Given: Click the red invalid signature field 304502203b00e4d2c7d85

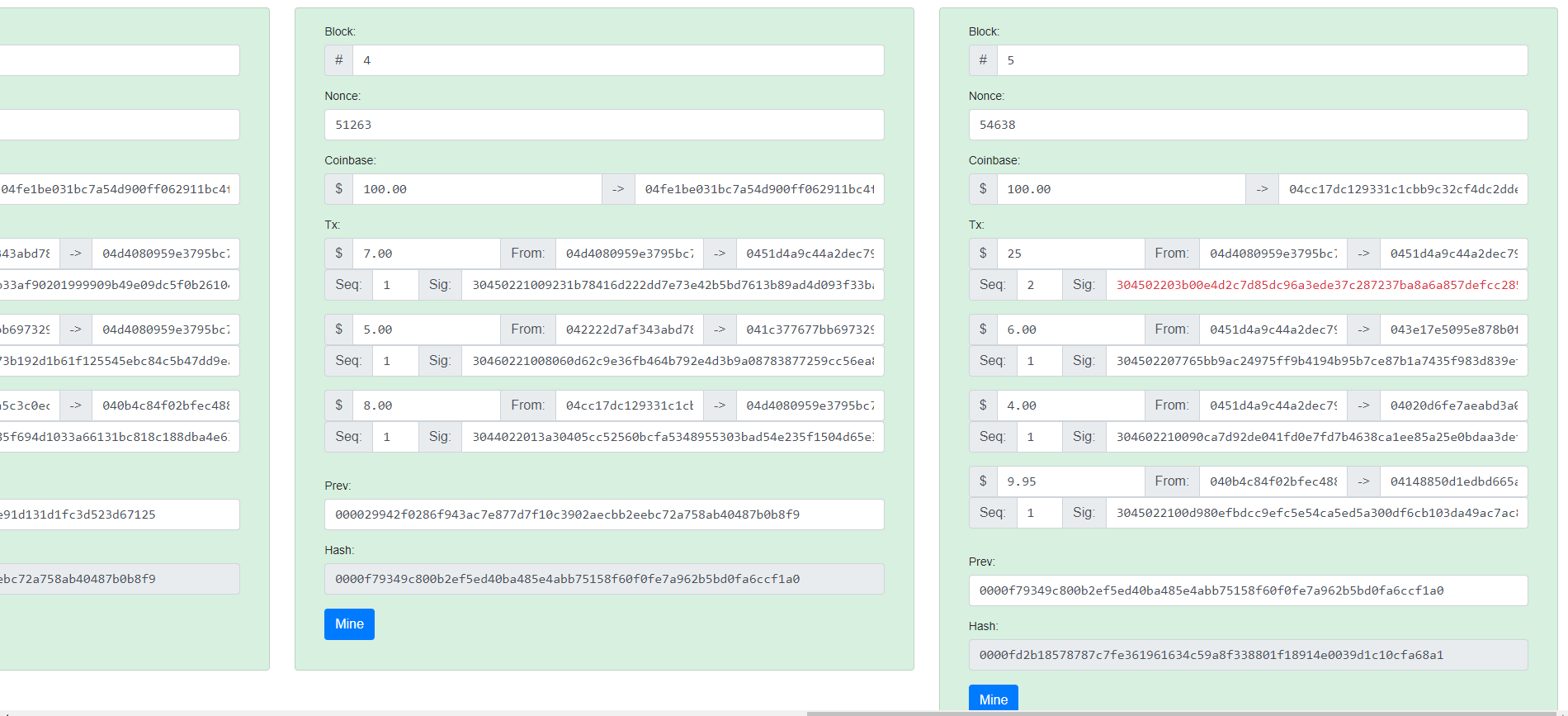Looking at the screenshot, I should tap(1317, 285).
